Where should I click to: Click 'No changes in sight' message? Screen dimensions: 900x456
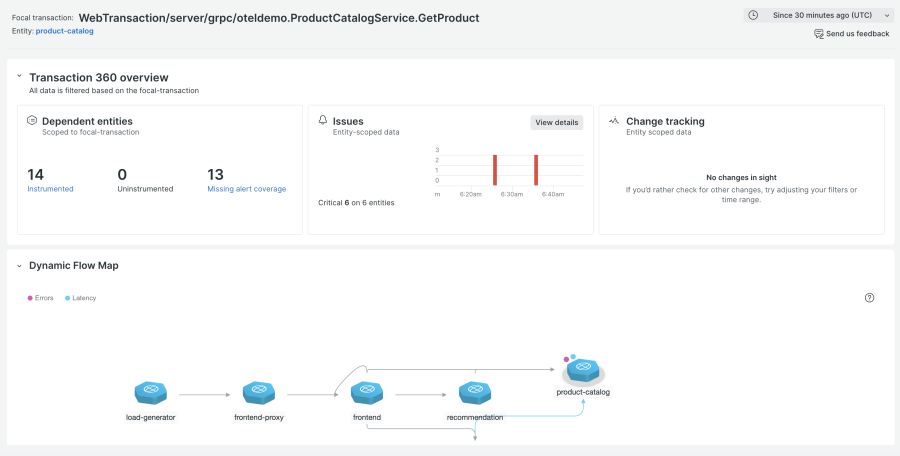(742, 177)
